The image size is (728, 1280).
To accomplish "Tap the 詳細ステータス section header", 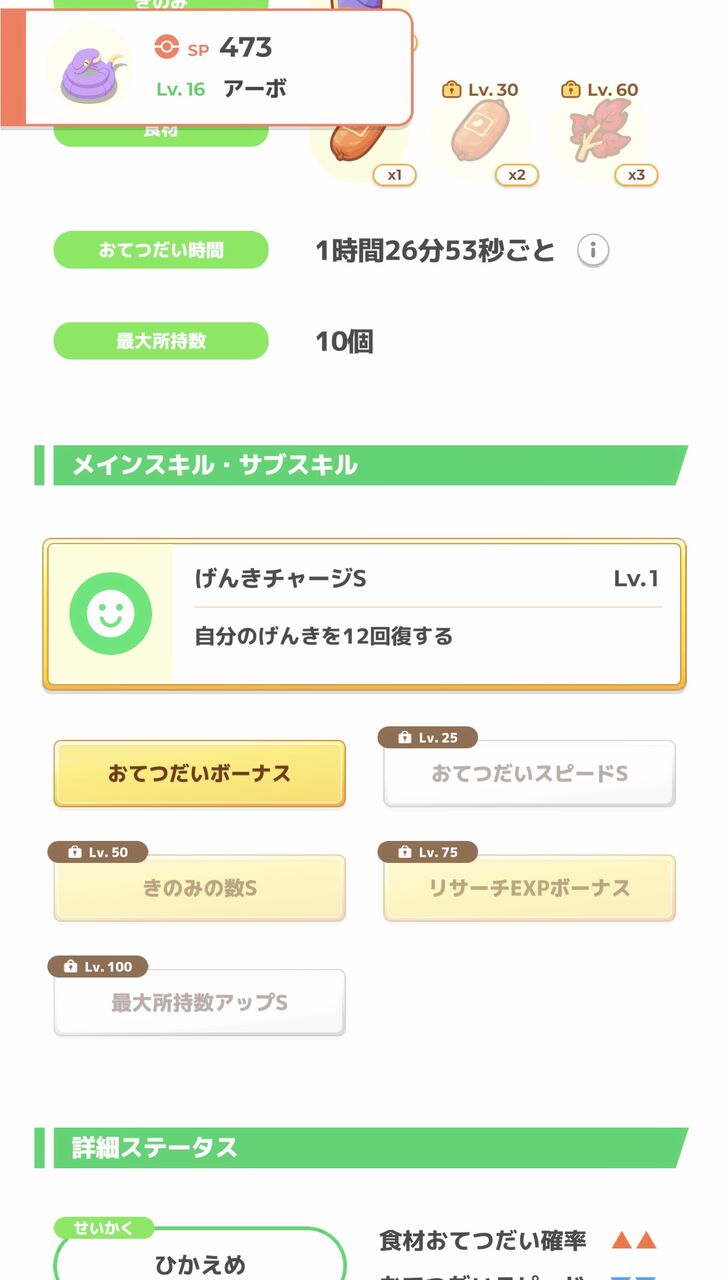I will point(362,1148).
